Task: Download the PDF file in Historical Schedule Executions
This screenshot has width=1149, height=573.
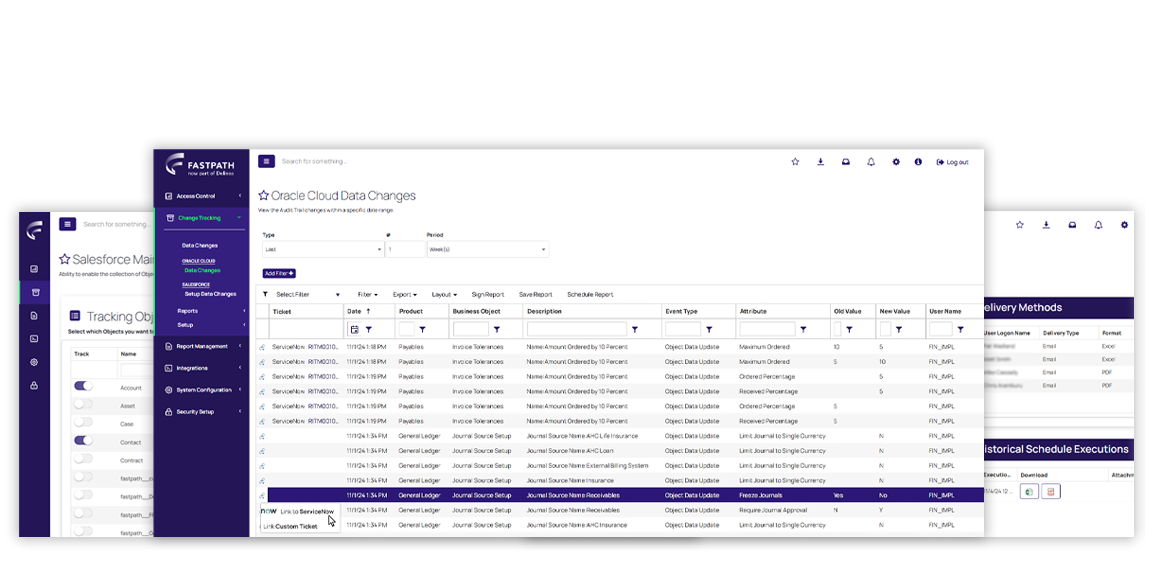Action: (x=1051, y=492)
